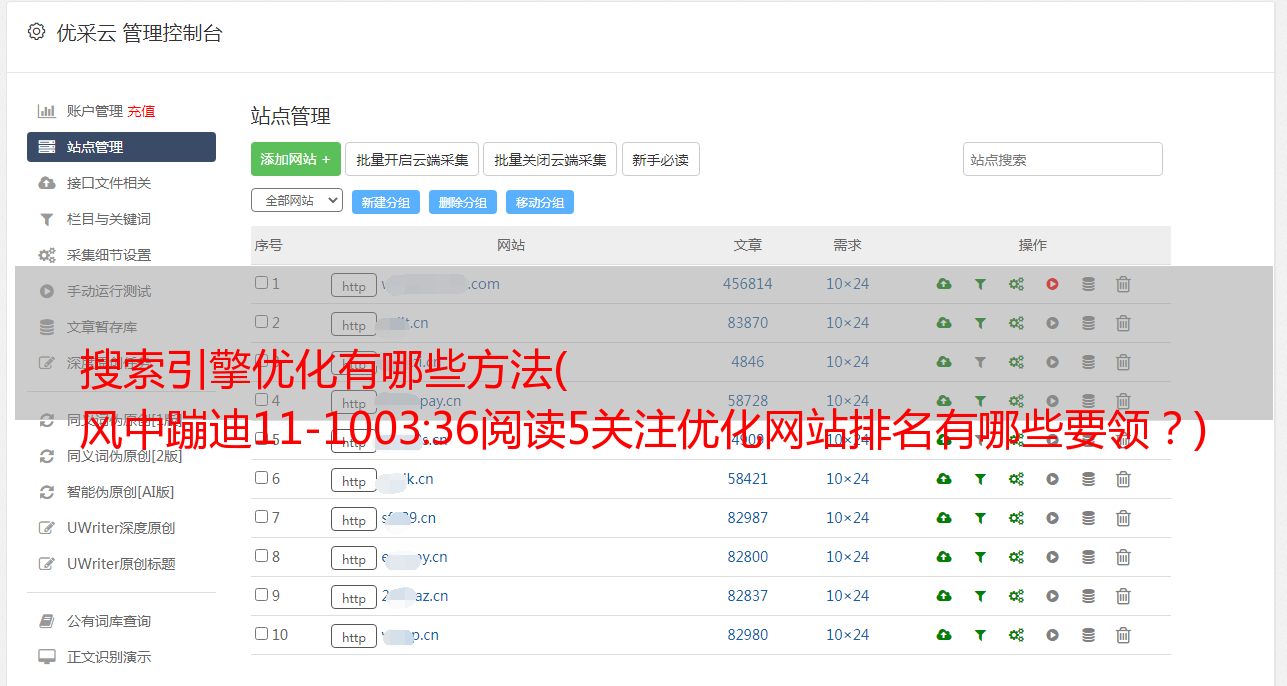Viewport: 1287px width, 686px height.
Task: Click filter icon in row 82800
Action: click(980, 557)
